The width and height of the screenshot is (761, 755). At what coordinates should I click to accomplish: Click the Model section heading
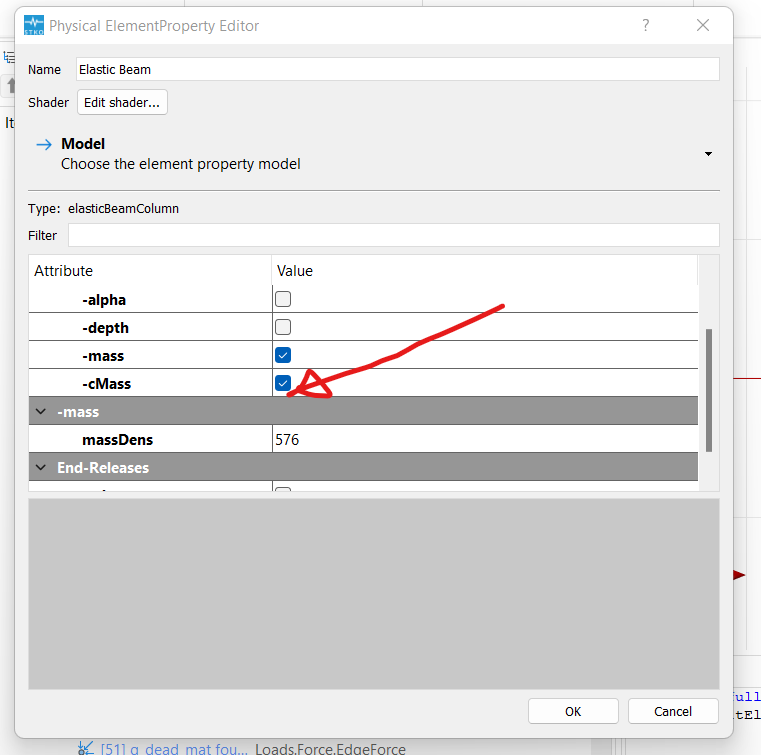click(83, 144)
